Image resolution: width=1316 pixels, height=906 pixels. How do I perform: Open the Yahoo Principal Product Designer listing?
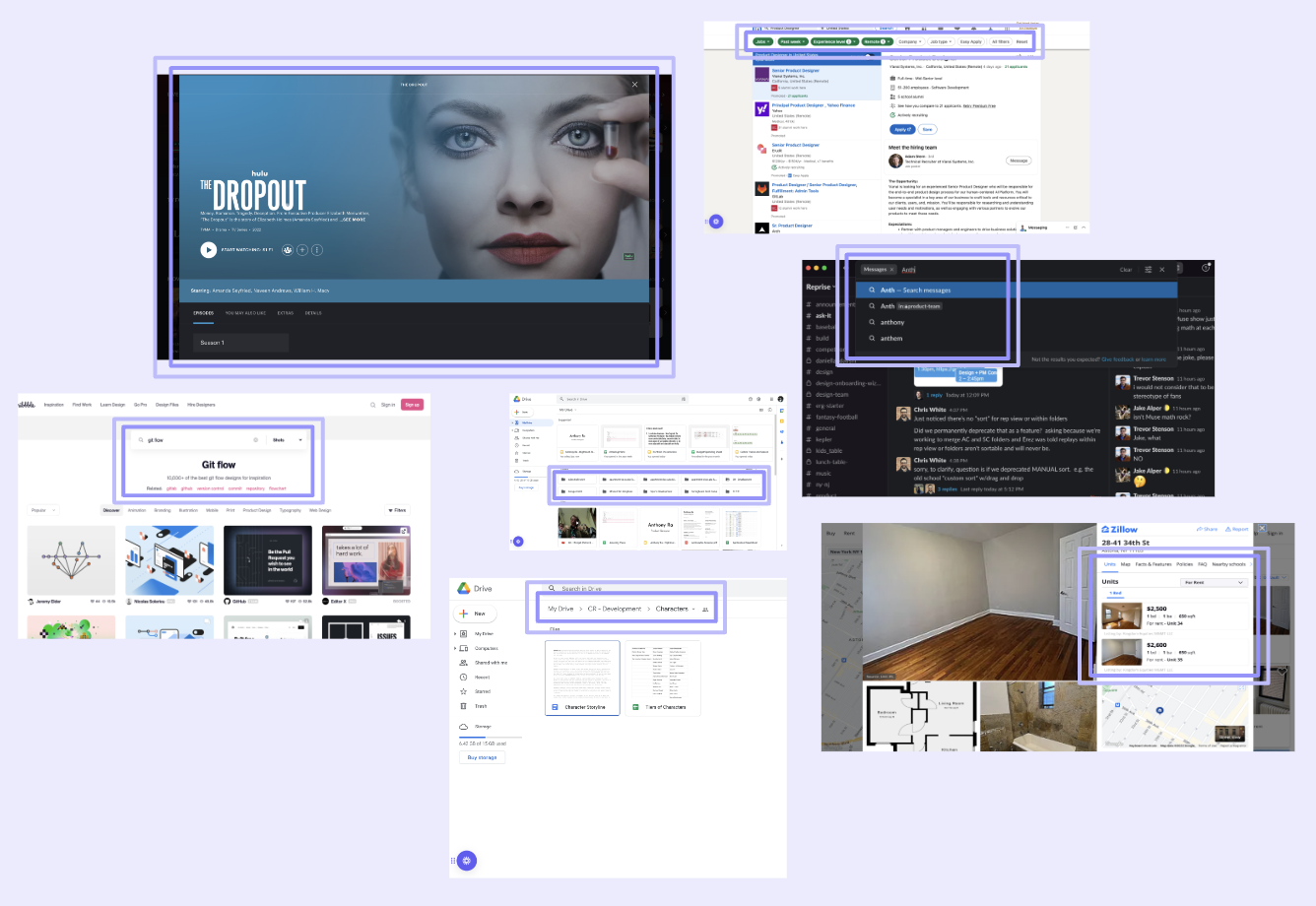(x=814, y=105)
